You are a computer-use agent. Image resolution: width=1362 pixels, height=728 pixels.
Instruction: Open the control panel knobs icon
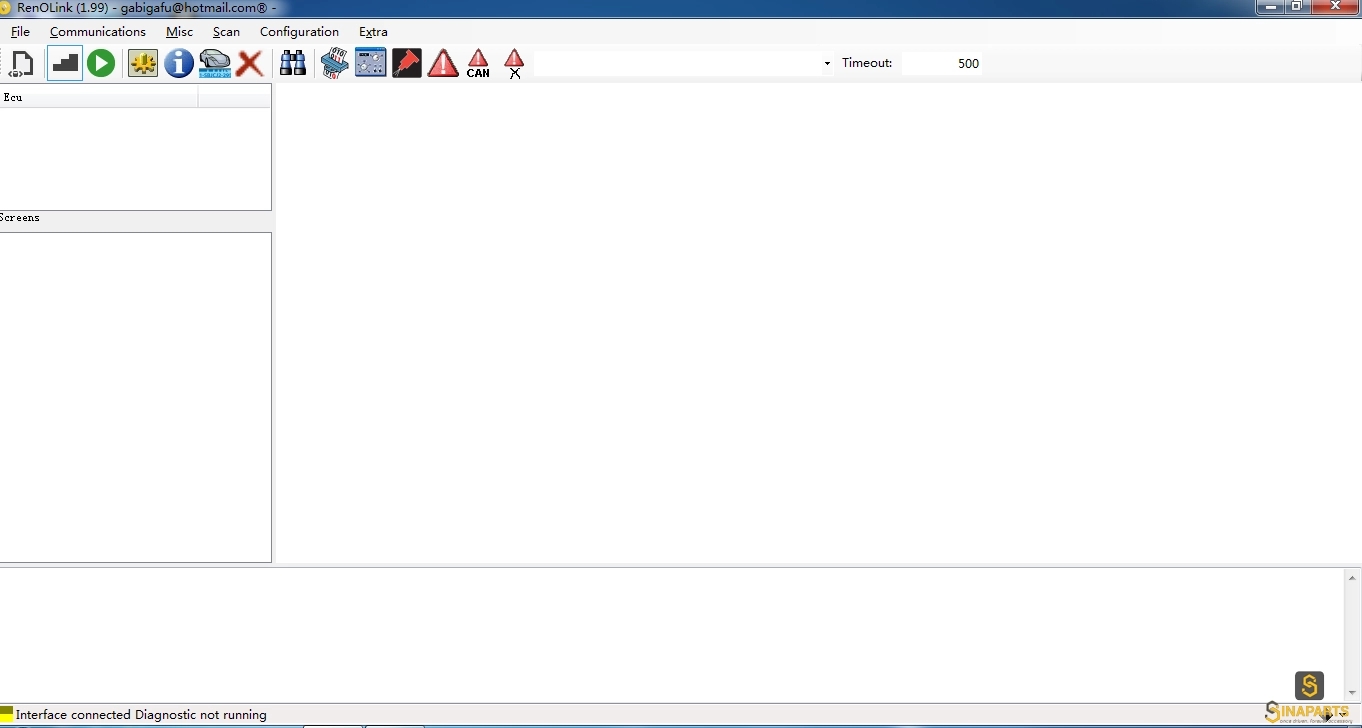(x=371, y=63)
